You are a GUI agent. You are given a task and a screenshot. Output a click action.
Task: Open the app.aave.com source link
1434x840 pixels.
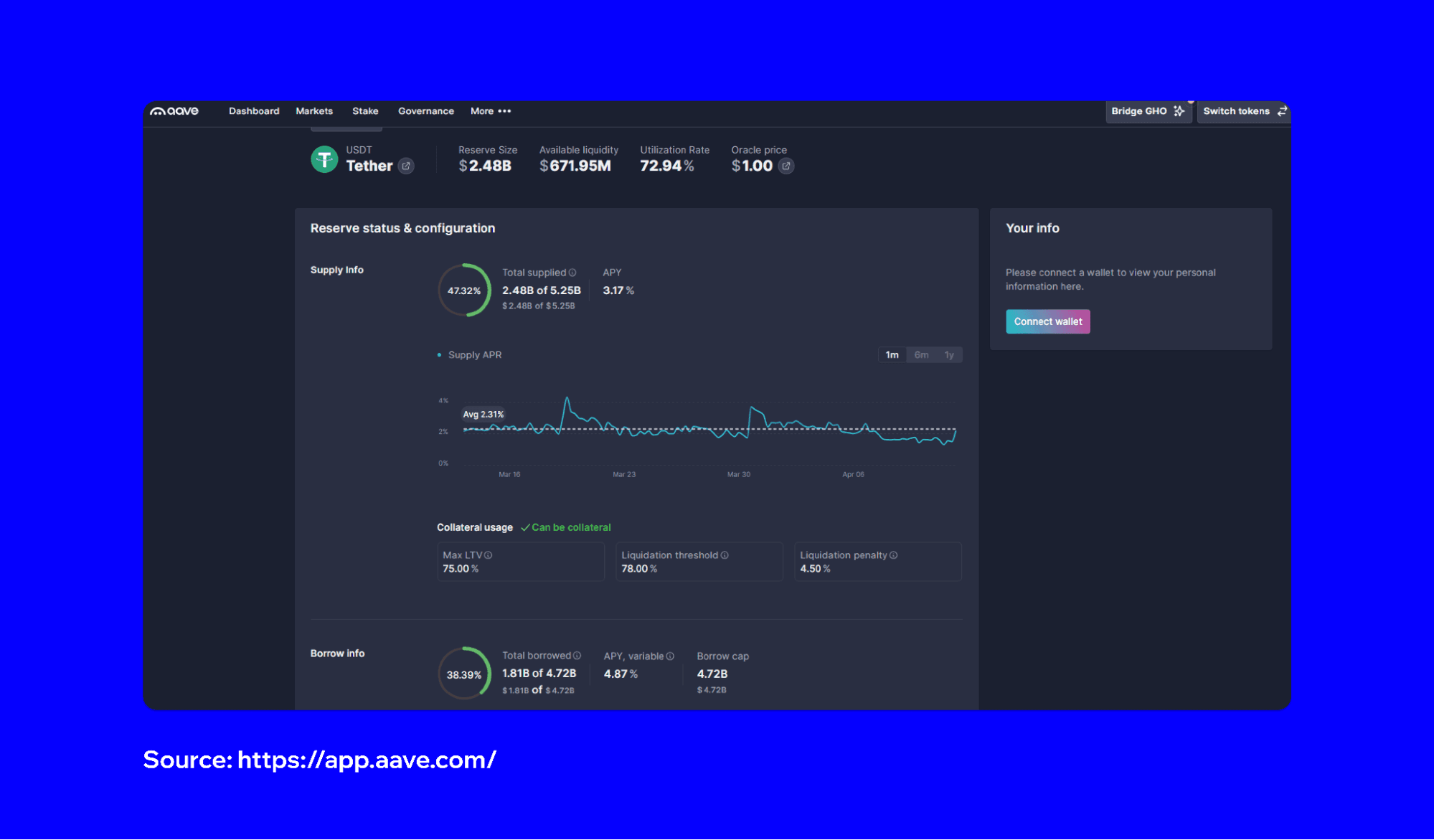(x=366, y=760)
